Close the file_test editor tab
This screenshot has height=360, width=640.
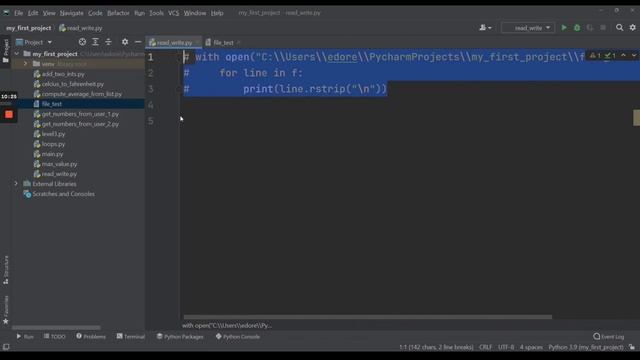239,42
